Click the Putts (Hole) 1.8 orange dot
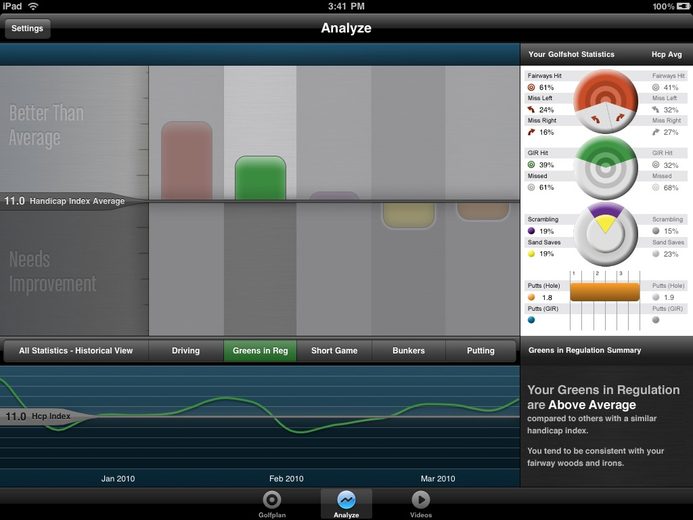693x520 pixels. (x=532, y=297)
